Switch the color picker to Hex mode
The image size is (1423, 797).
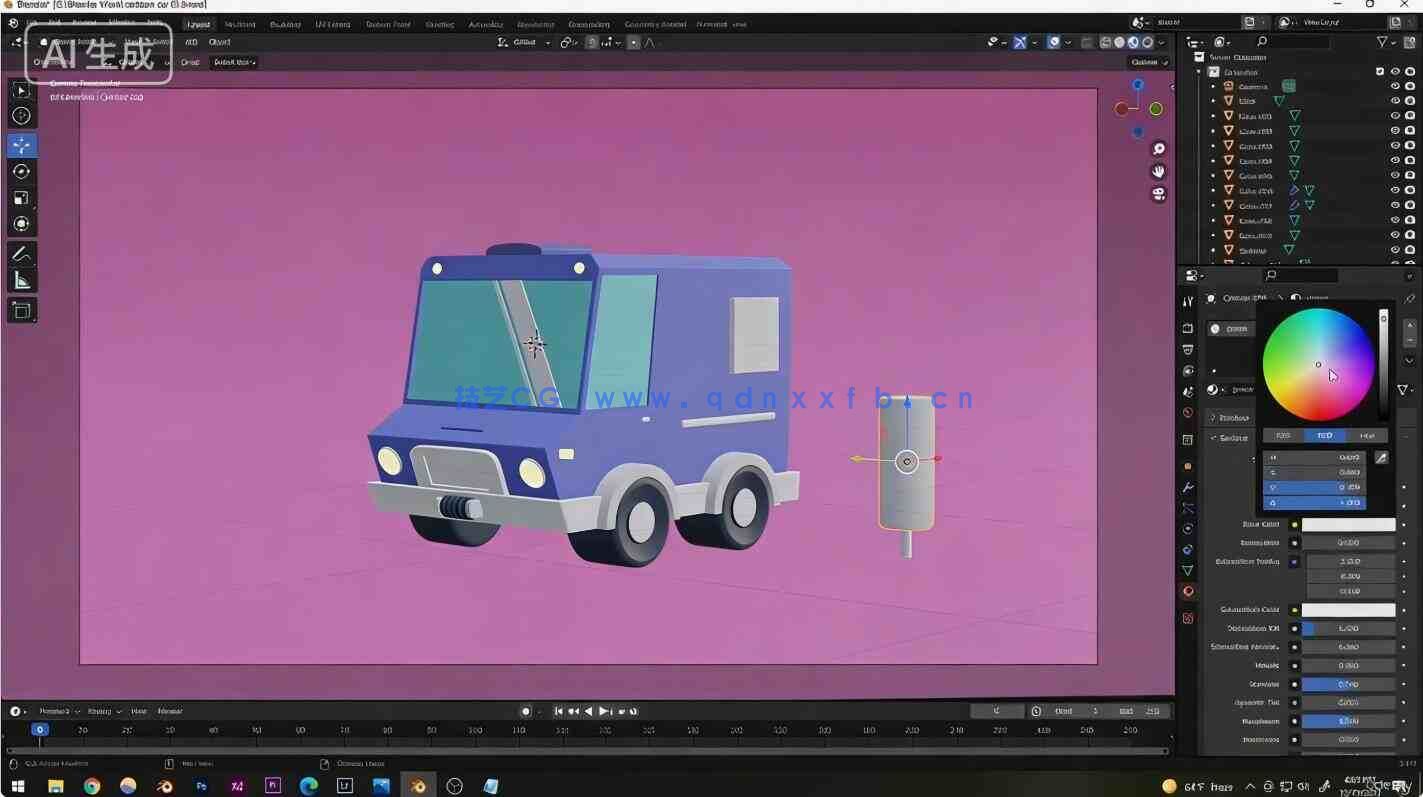(x=1368, y=435)
